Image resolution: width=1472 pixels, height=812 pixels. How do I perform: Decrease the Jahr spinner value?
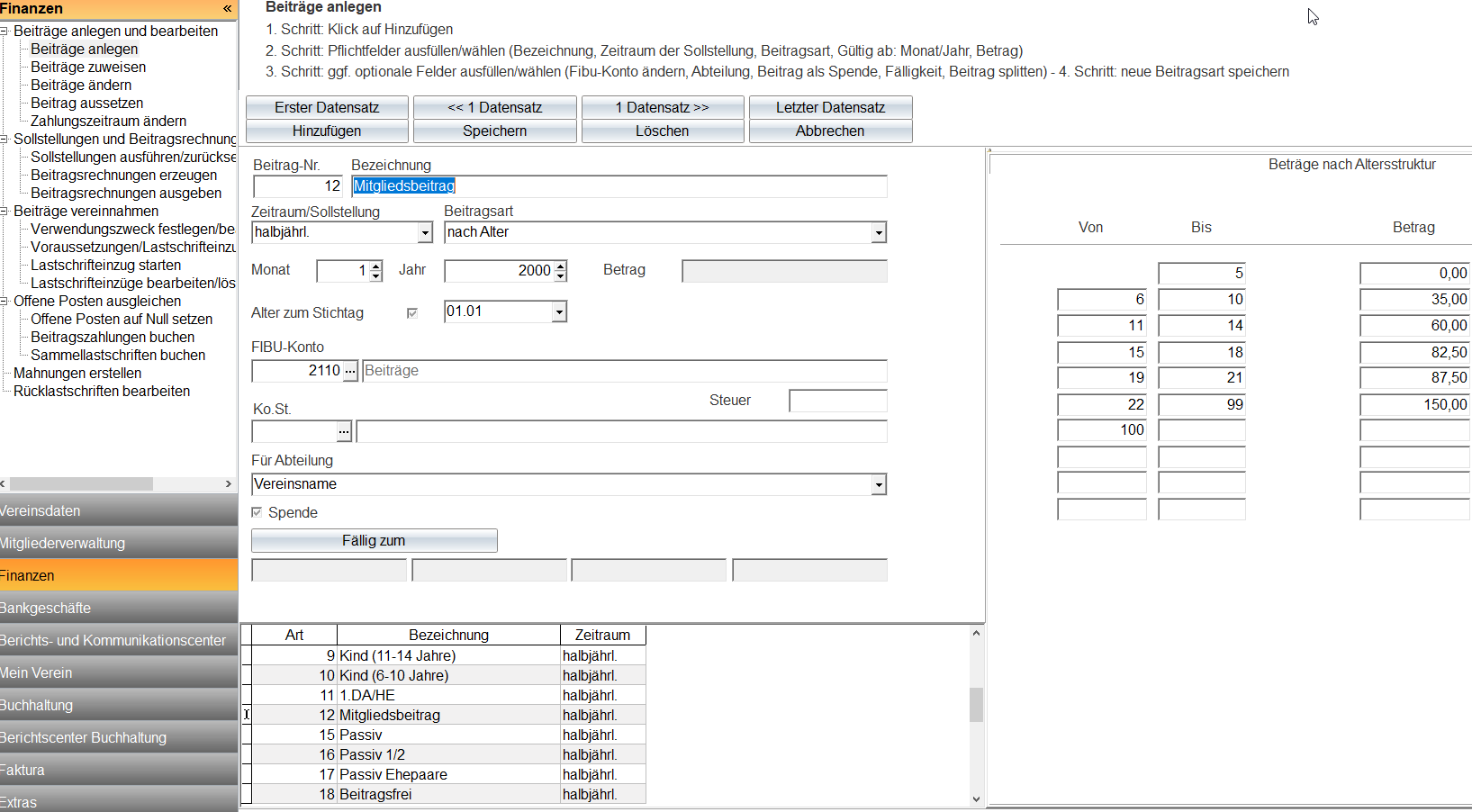[561, 275]
